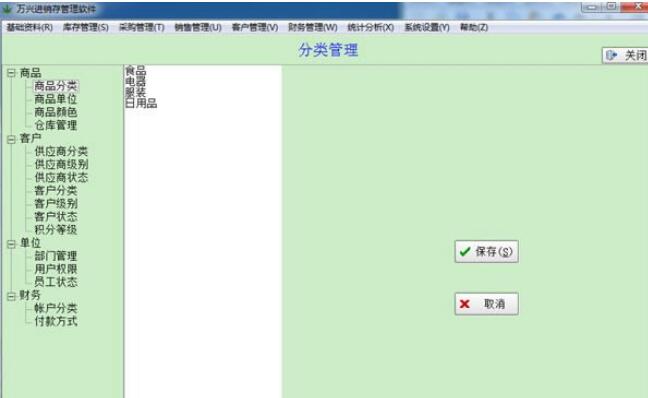
Task: Open the 采购管理(T) menu
Action: tap(142, 27)
